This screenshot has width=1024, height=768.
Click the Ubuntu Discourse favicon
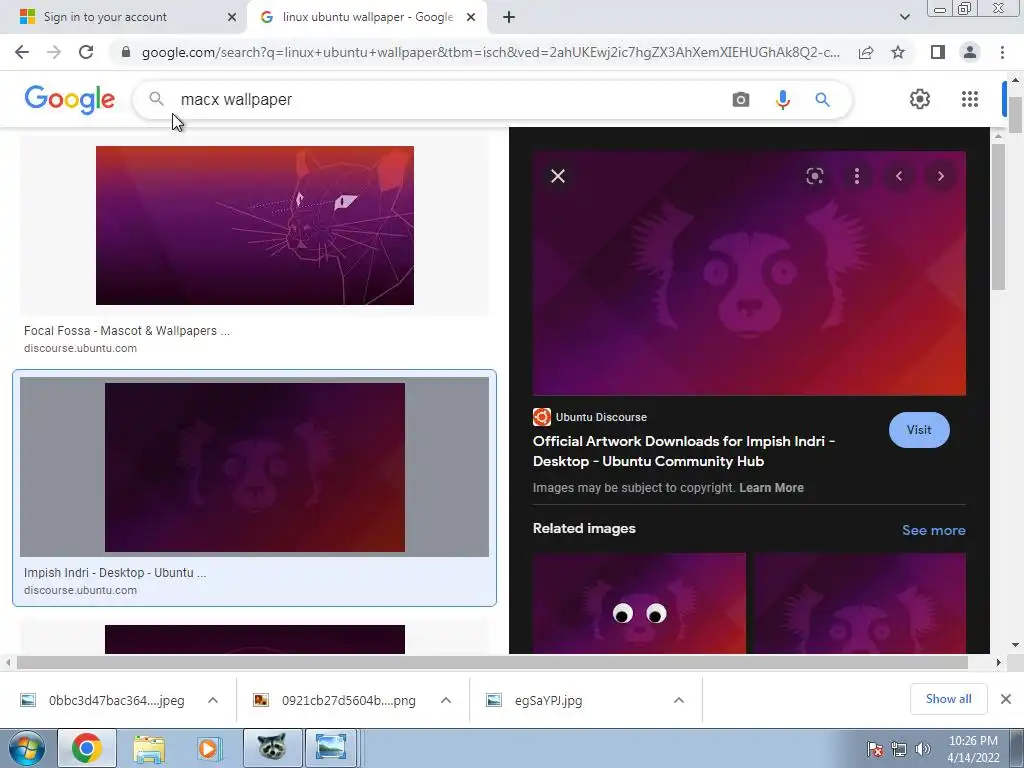pos(541,417)
